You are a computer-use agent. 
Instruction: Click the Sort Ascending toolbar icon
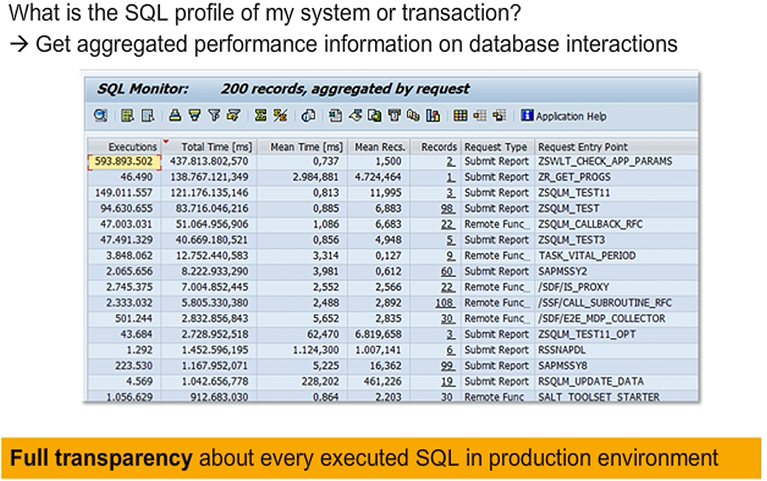coord(175,116)
